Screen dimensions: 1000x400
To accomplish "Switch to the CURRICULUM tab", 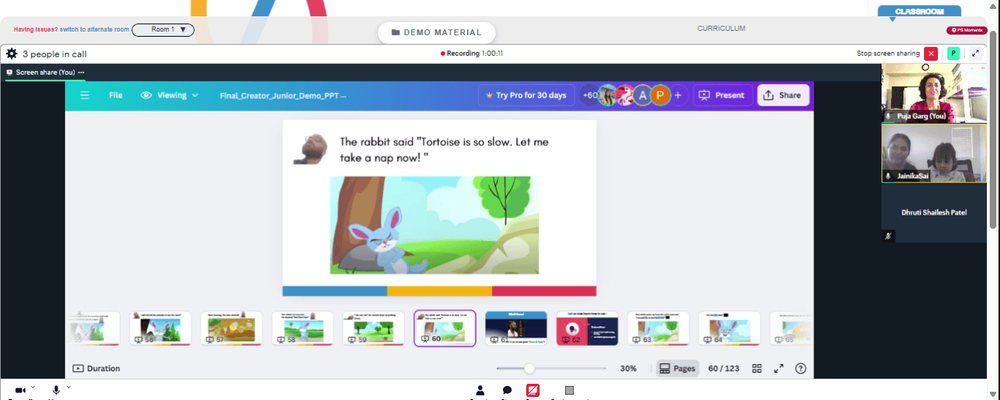I will tap(721, 29).
